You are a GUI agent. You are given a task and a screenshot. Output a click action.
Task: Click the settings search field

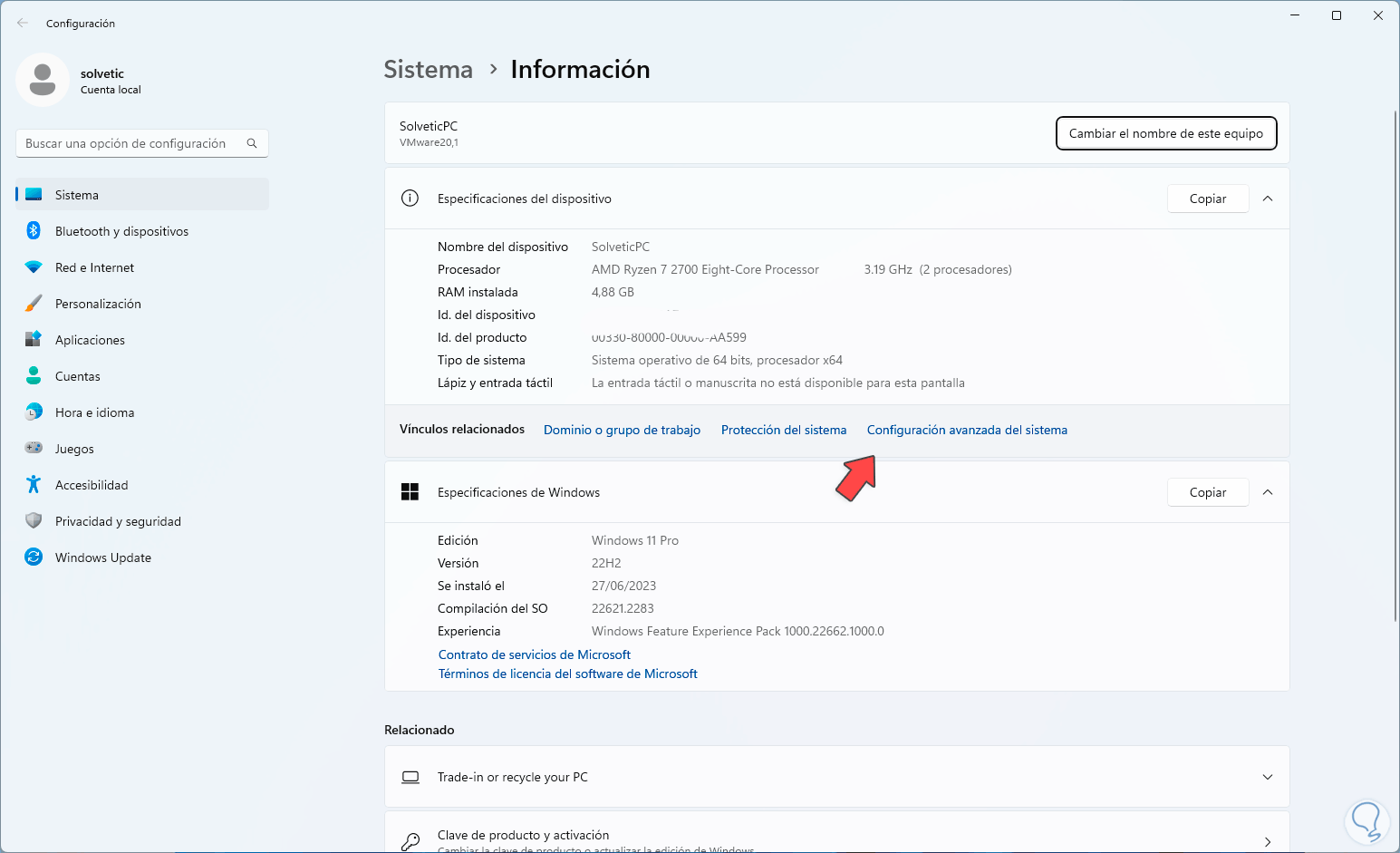131,143
